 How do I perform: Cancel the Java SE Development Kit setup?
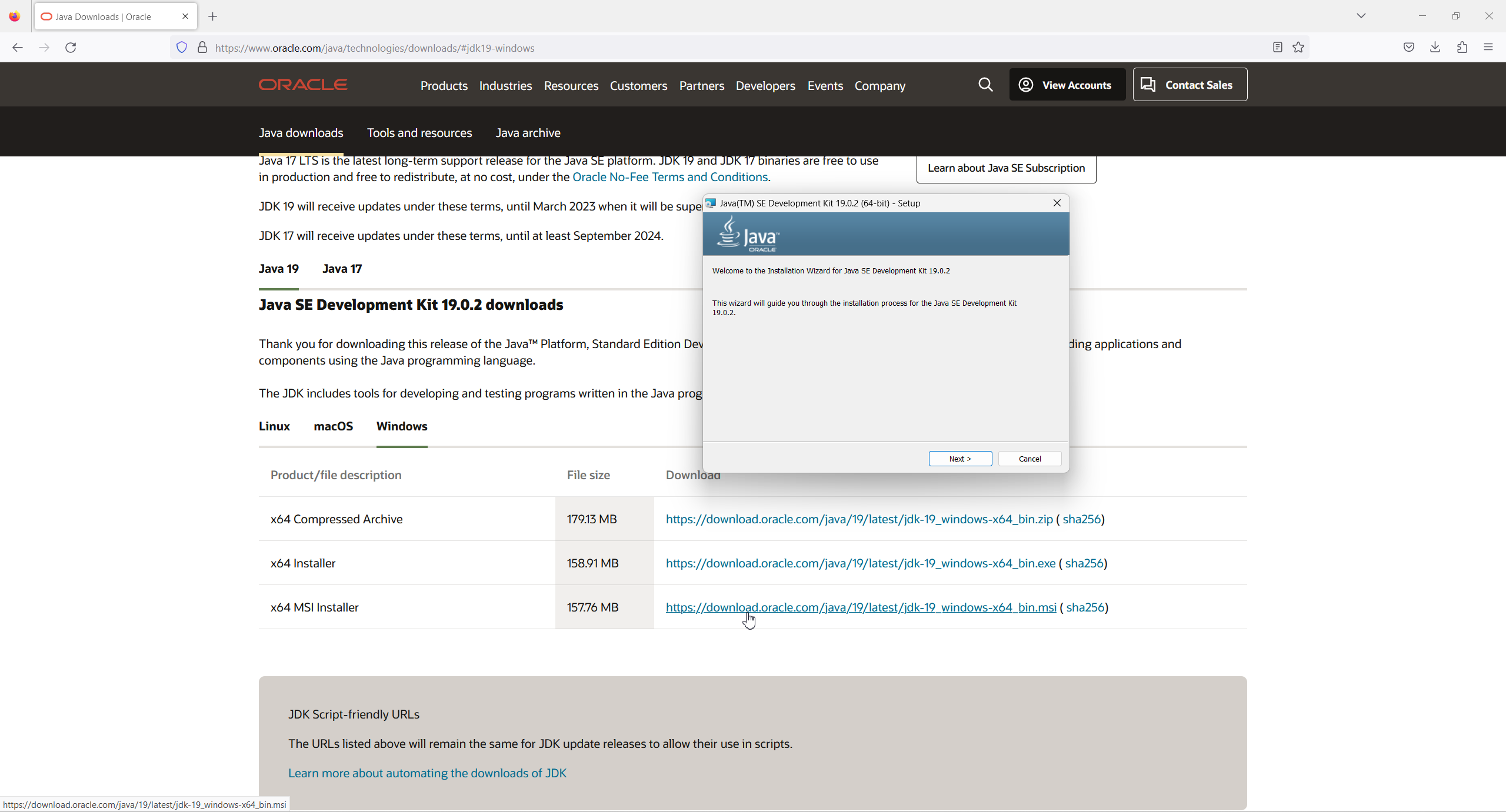(1029, 459)
